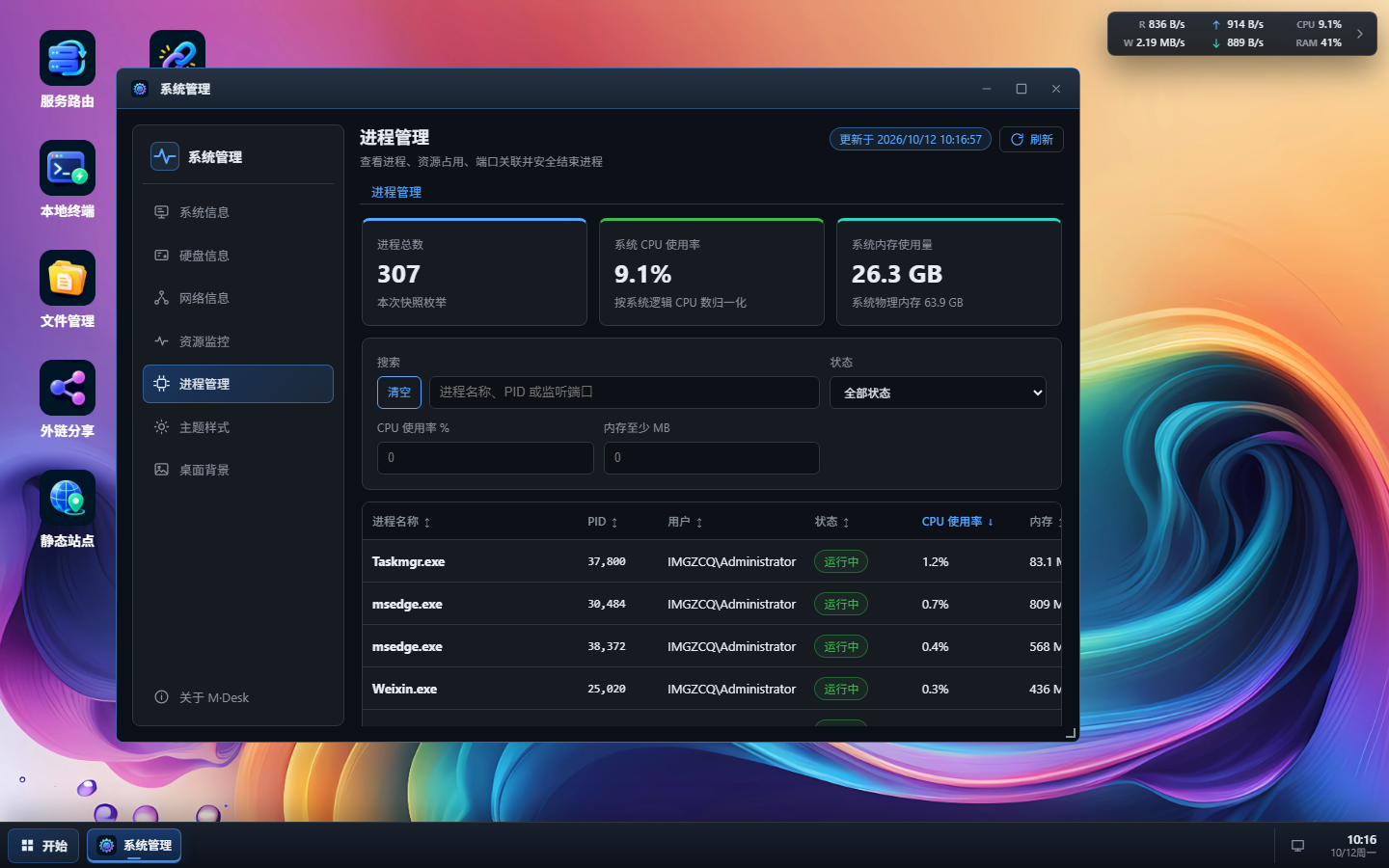Focus the 进程名称、PID search field

pos(624,393)
